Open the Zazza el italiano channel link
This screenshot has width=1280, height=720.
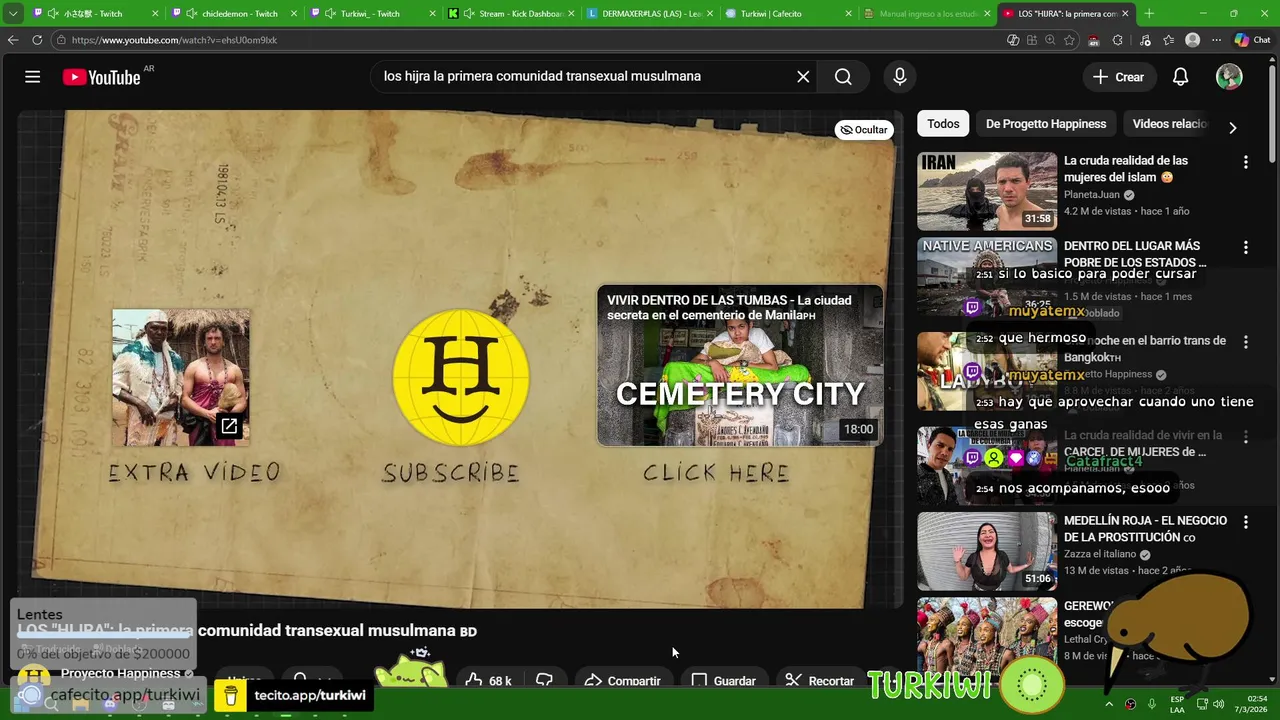[1100, 554]
